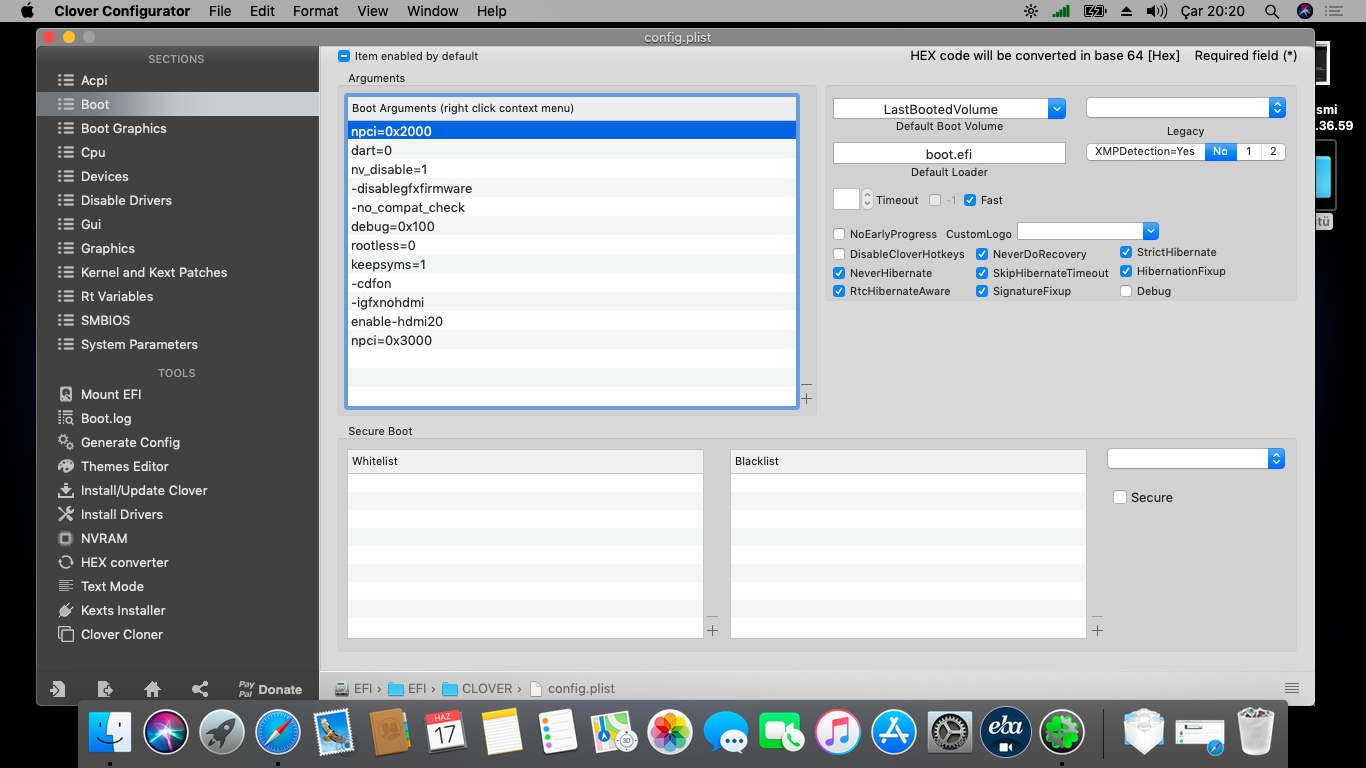This screenshot has height=768, width=1366.
Task: Click the PayPal Donate button
Action: (x=270, y=689)
